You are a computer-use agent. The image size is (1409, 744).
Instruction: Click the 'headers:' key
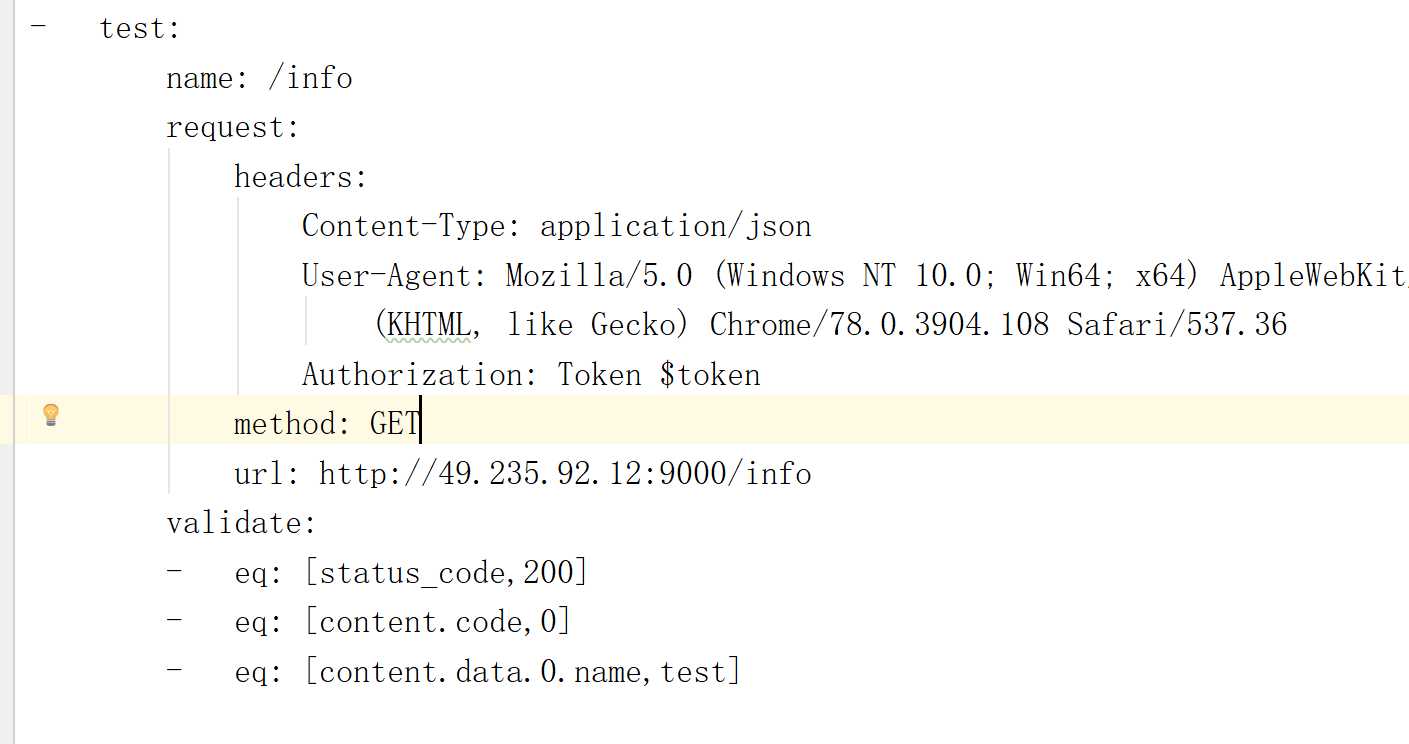(x=301, y=177)
